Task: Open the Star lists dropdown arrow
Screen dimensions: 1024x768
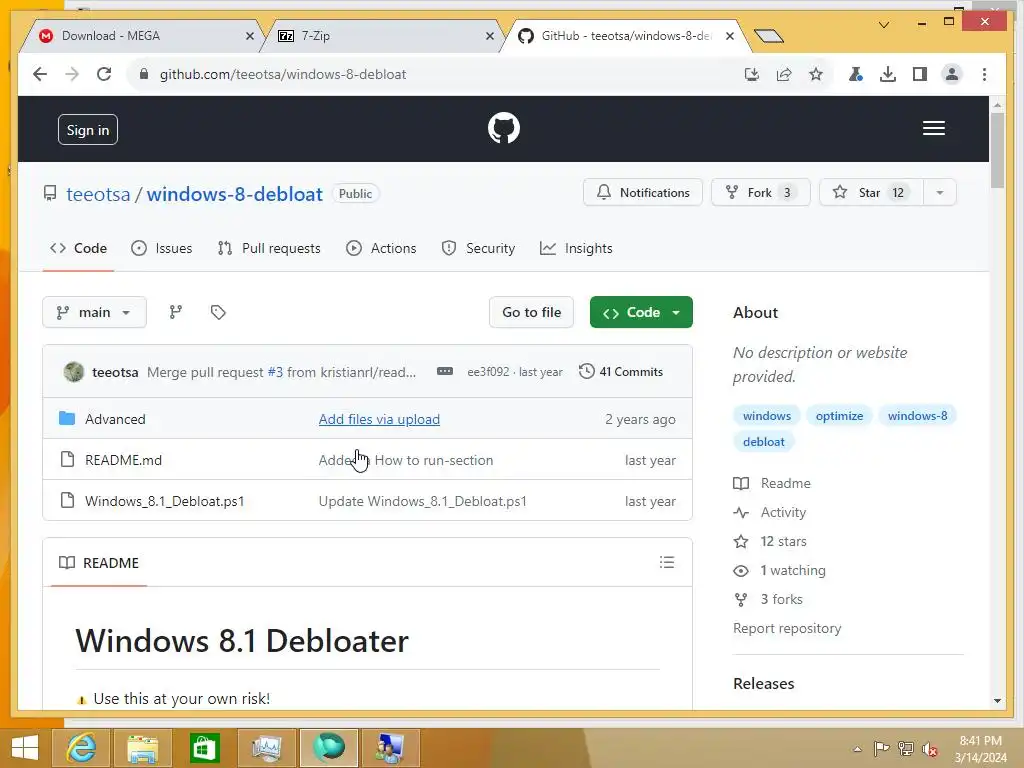Action: pos(940,193)
